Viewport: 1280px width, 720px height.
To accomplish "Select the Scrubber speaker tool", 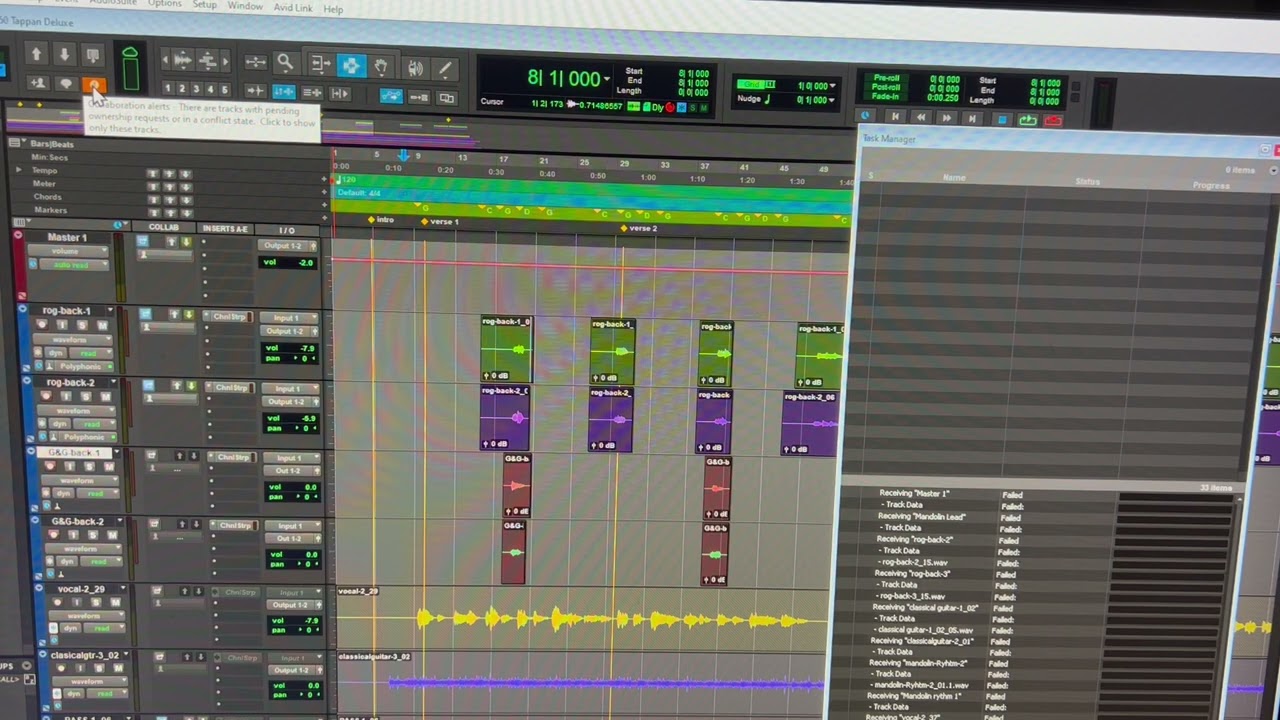I will pos(415,68).
